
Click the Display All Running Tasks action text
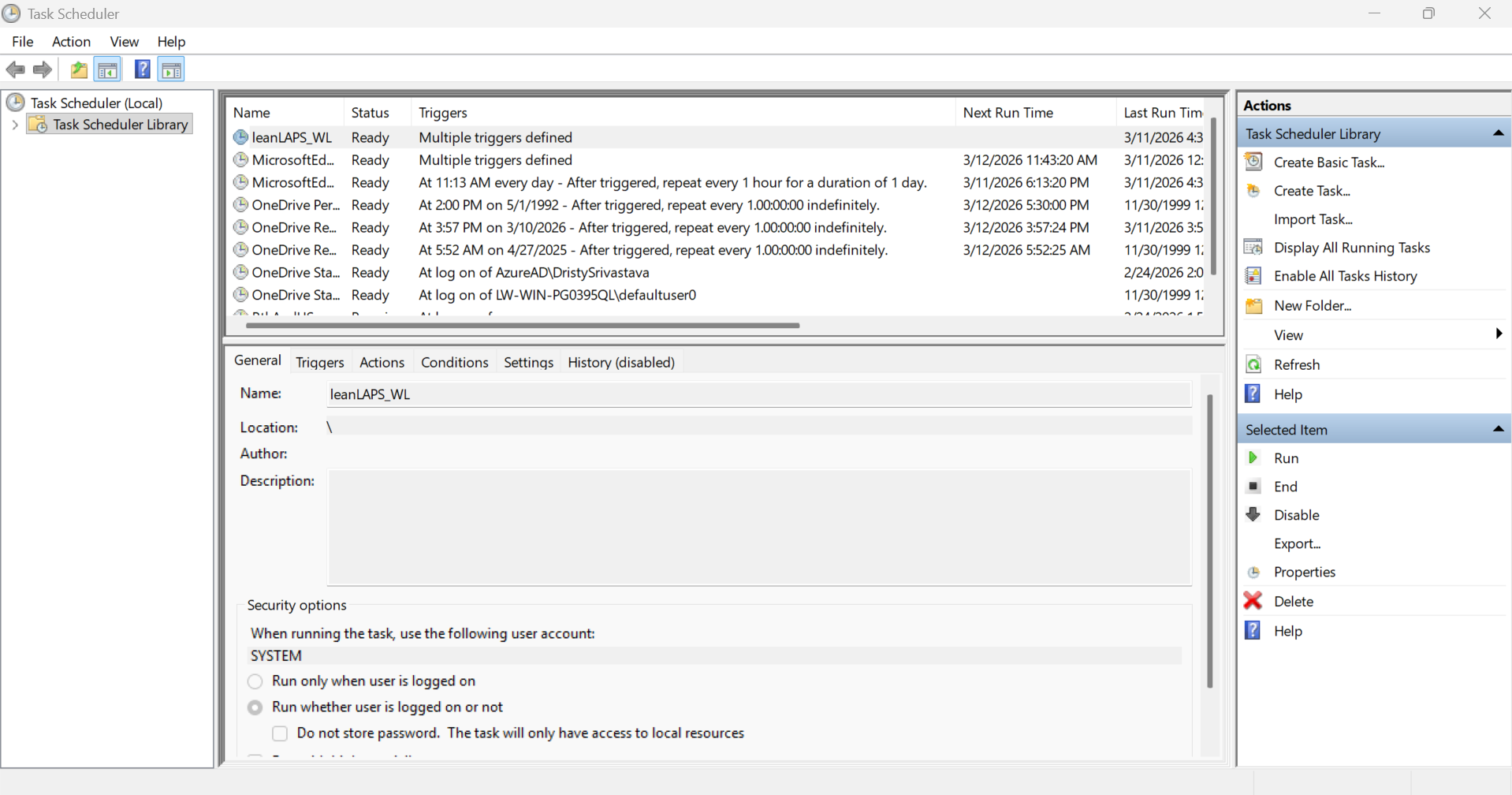pyautogui.click(x=1352, y=248)
